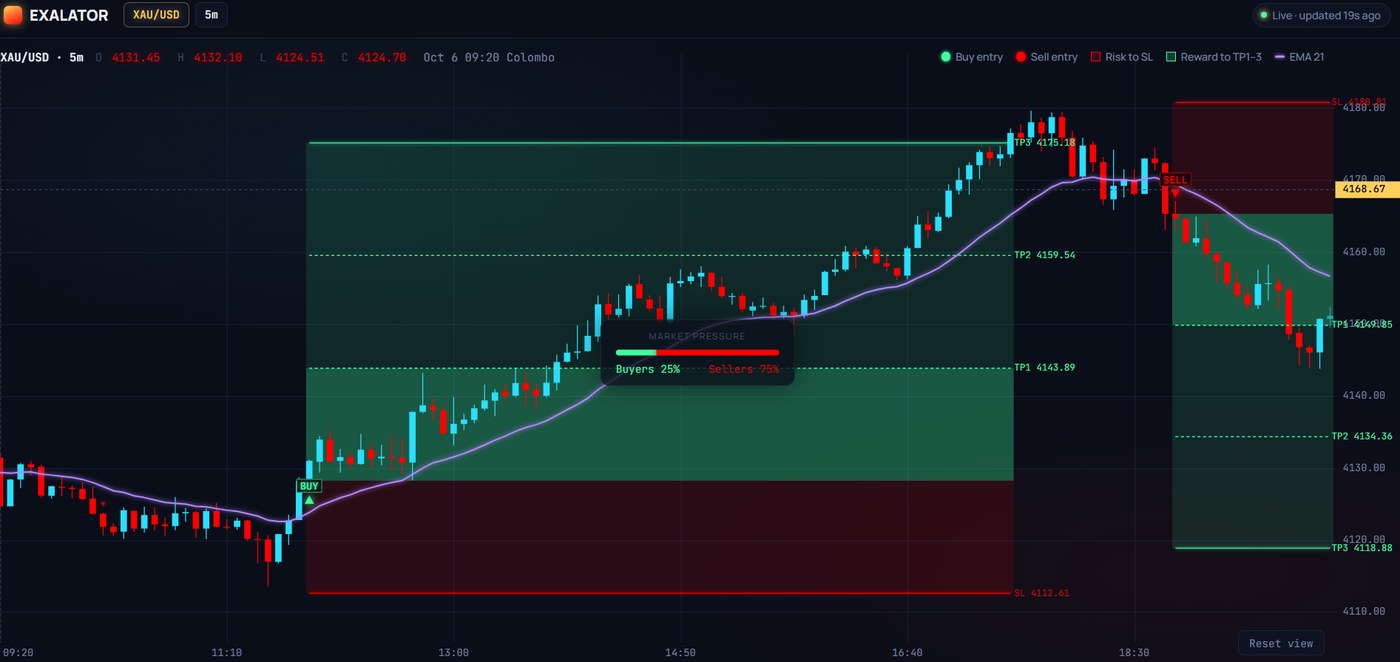Click the 4140.00 price axis label
This screenshot has width=1400, height=662.
1365,396
